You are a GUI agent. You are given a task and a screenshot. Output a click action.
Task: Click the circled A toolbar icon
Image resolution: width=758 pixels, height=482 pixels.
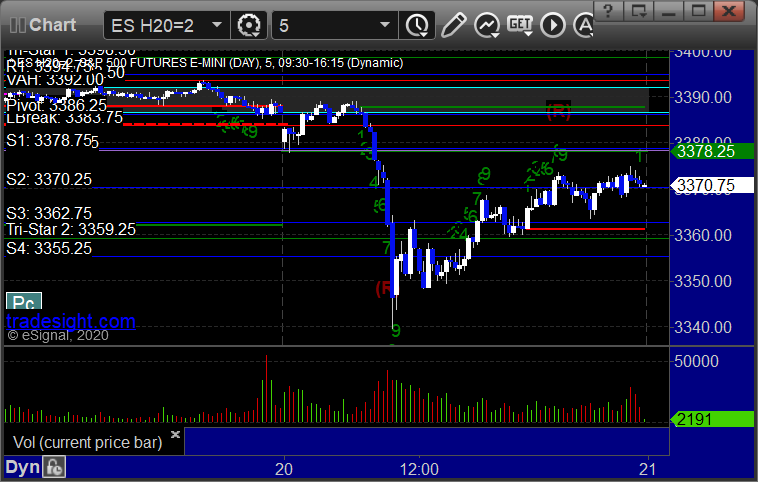coord(584,25)
